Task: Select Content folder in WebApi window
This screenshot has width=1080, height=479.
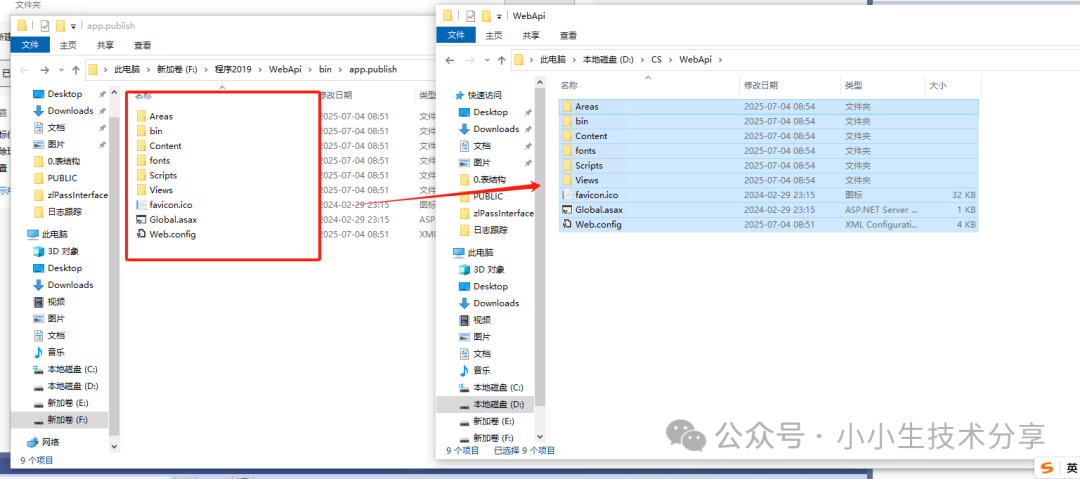Action: point(768,136)
